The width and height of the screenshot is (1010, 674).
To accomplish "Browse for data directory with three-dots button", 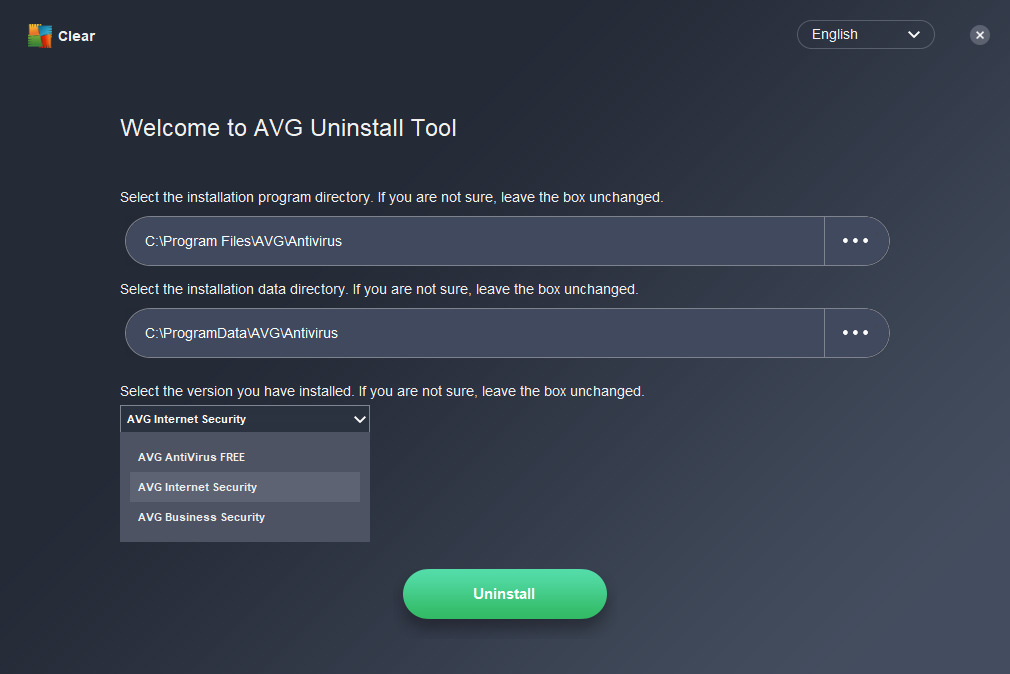I will pyautogui.click(x=856, y=333).
